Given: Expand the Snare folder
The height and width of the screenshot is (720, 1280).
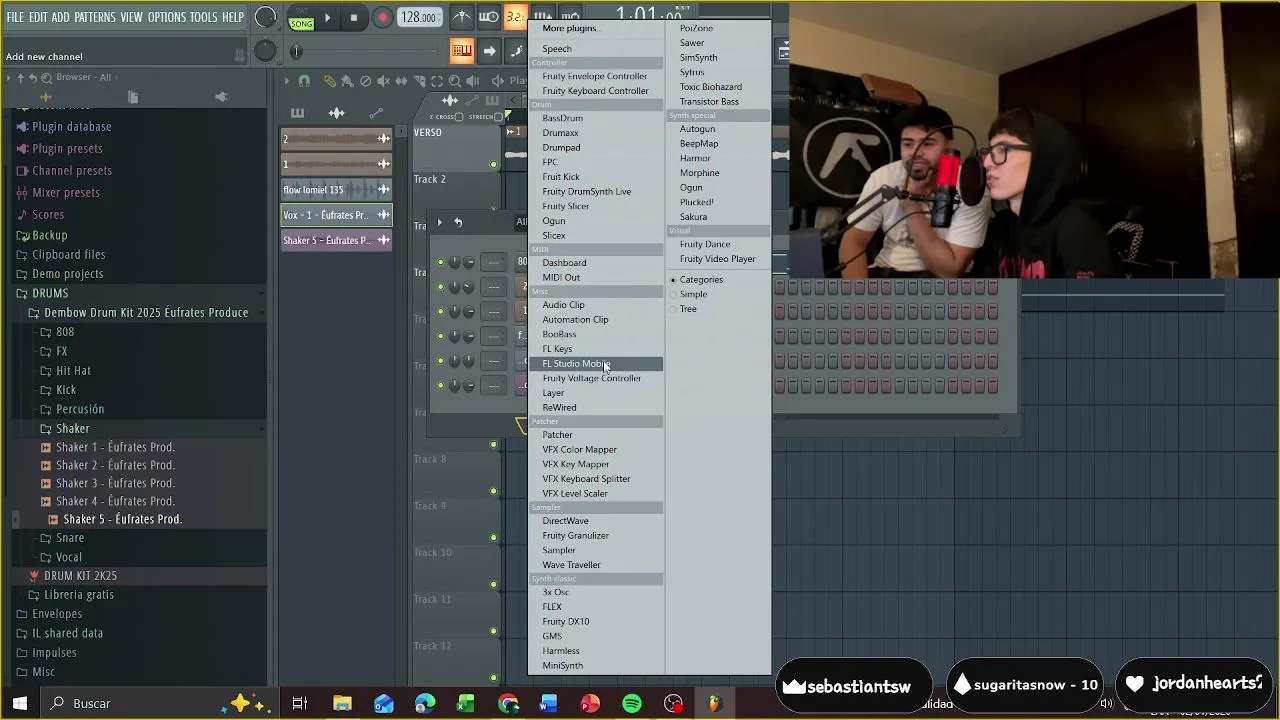Looking at the screenshot, I should [62, 538].
